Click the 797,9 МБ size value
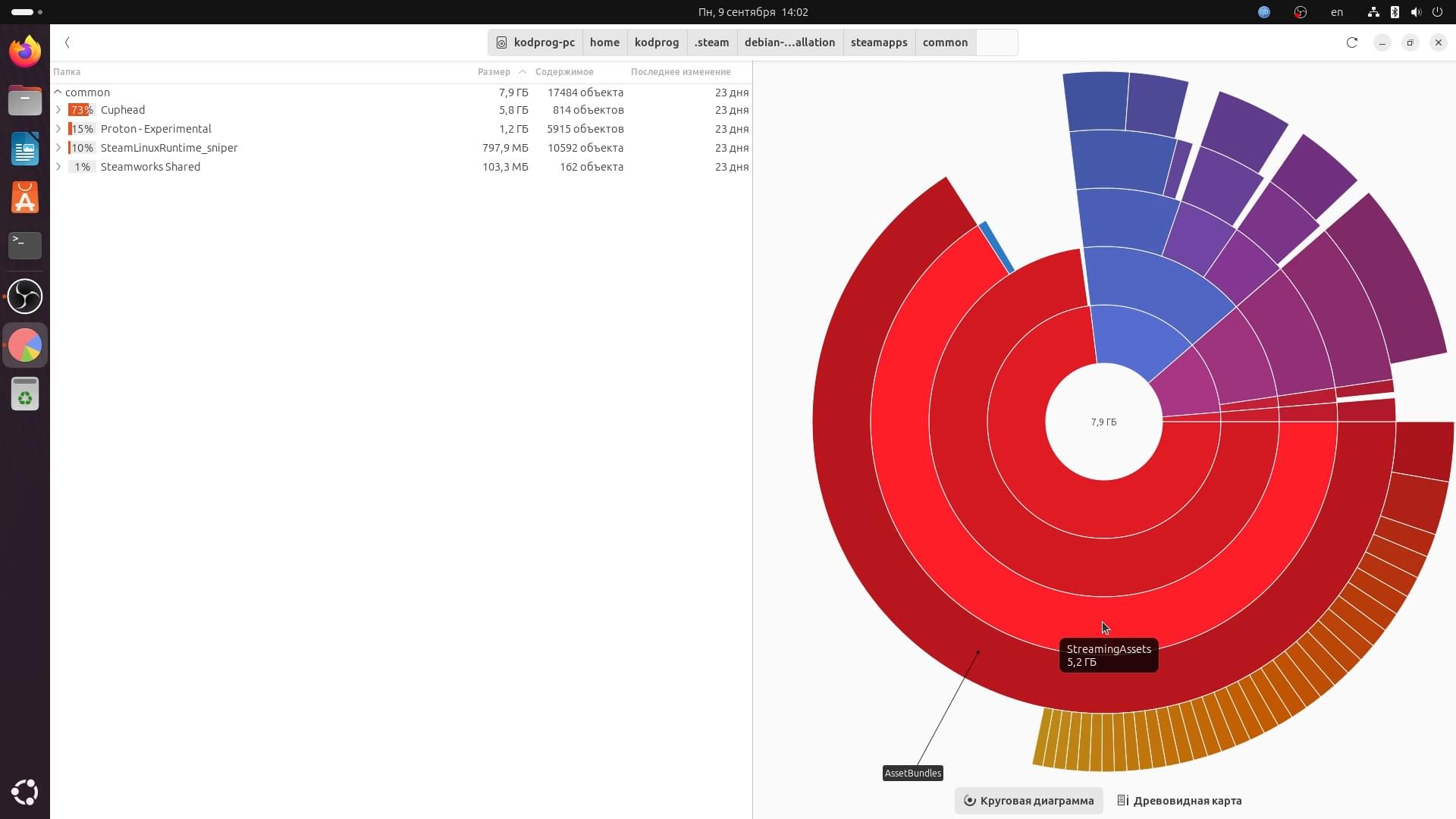 pos(505,148)
